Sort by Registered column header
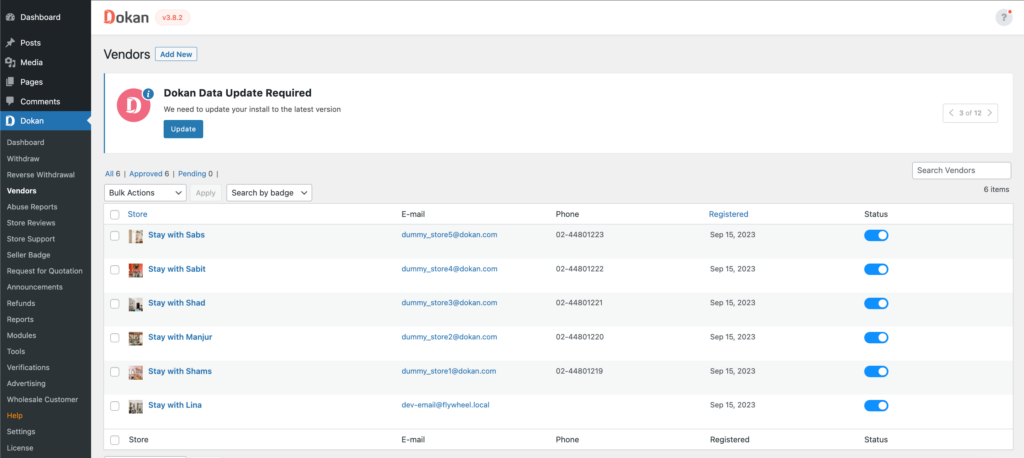 click(729, 214)
